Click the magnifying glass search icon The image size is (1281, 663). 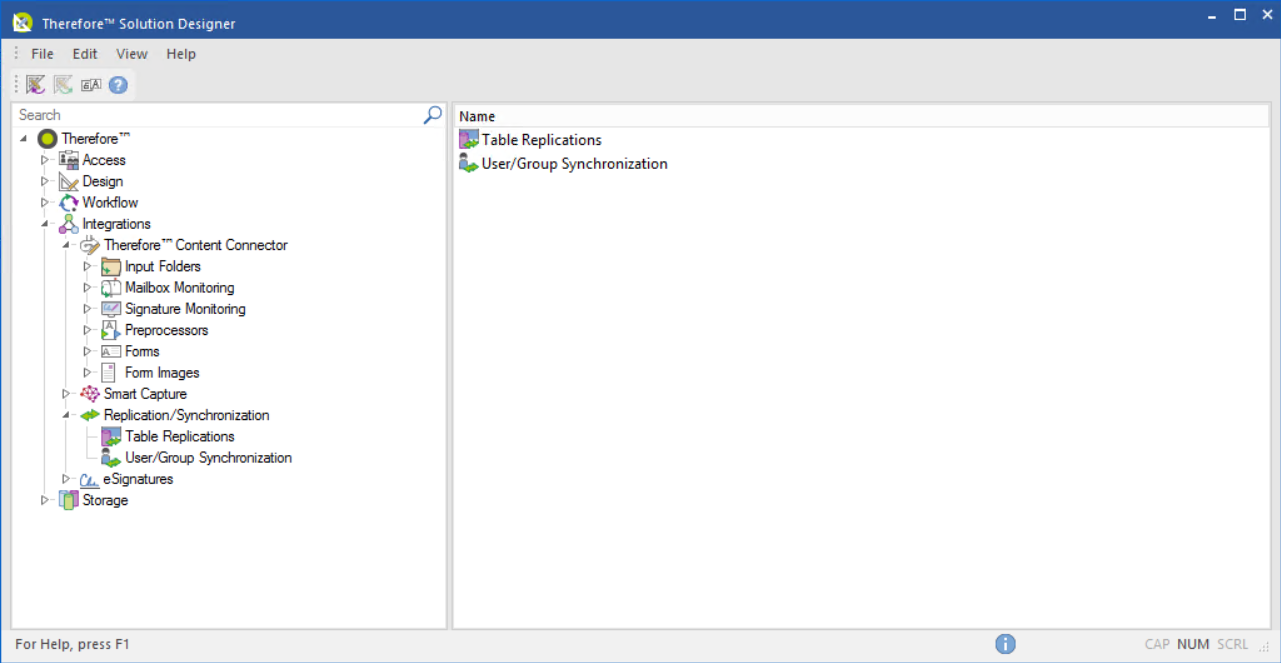(432, 115)
